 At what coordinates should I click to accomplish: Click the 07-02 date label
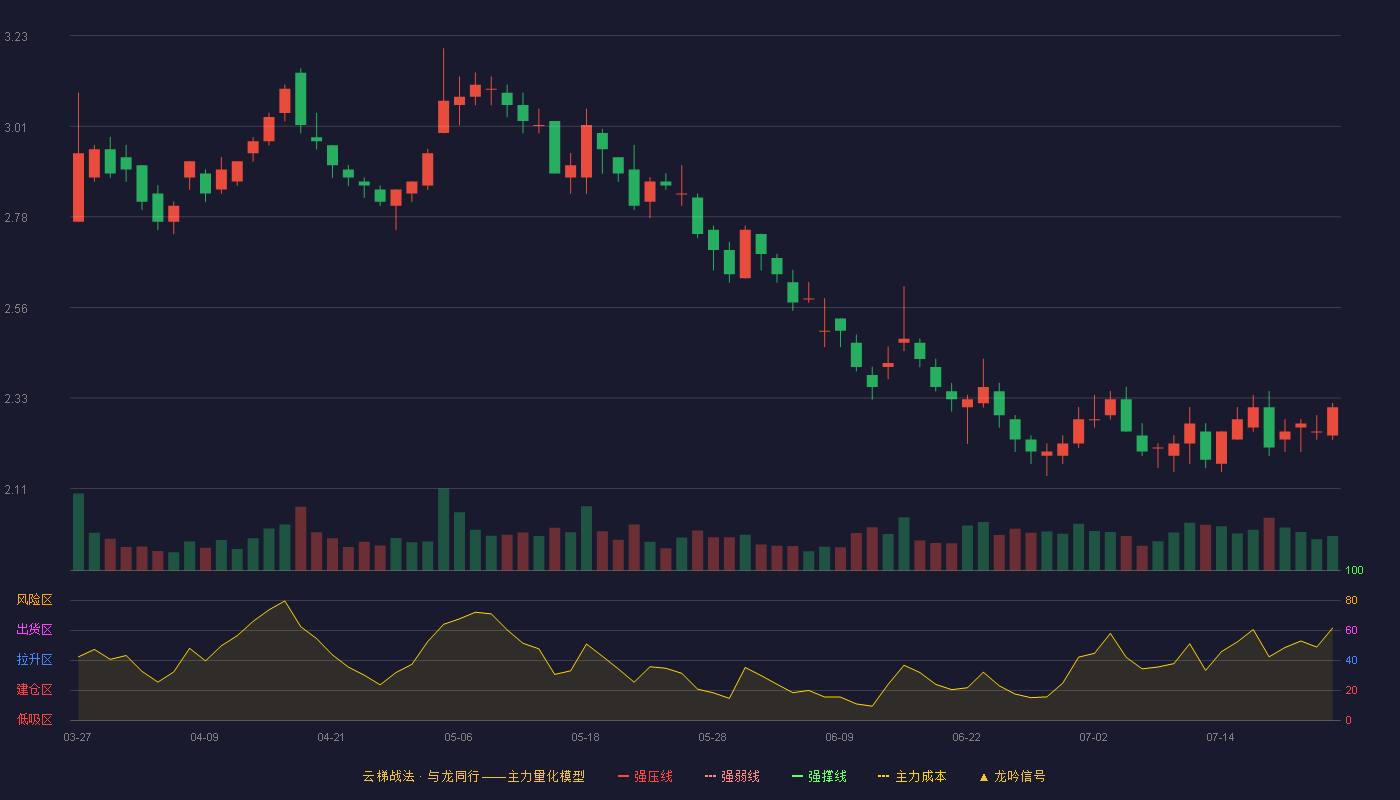[x=1093, y=737]
